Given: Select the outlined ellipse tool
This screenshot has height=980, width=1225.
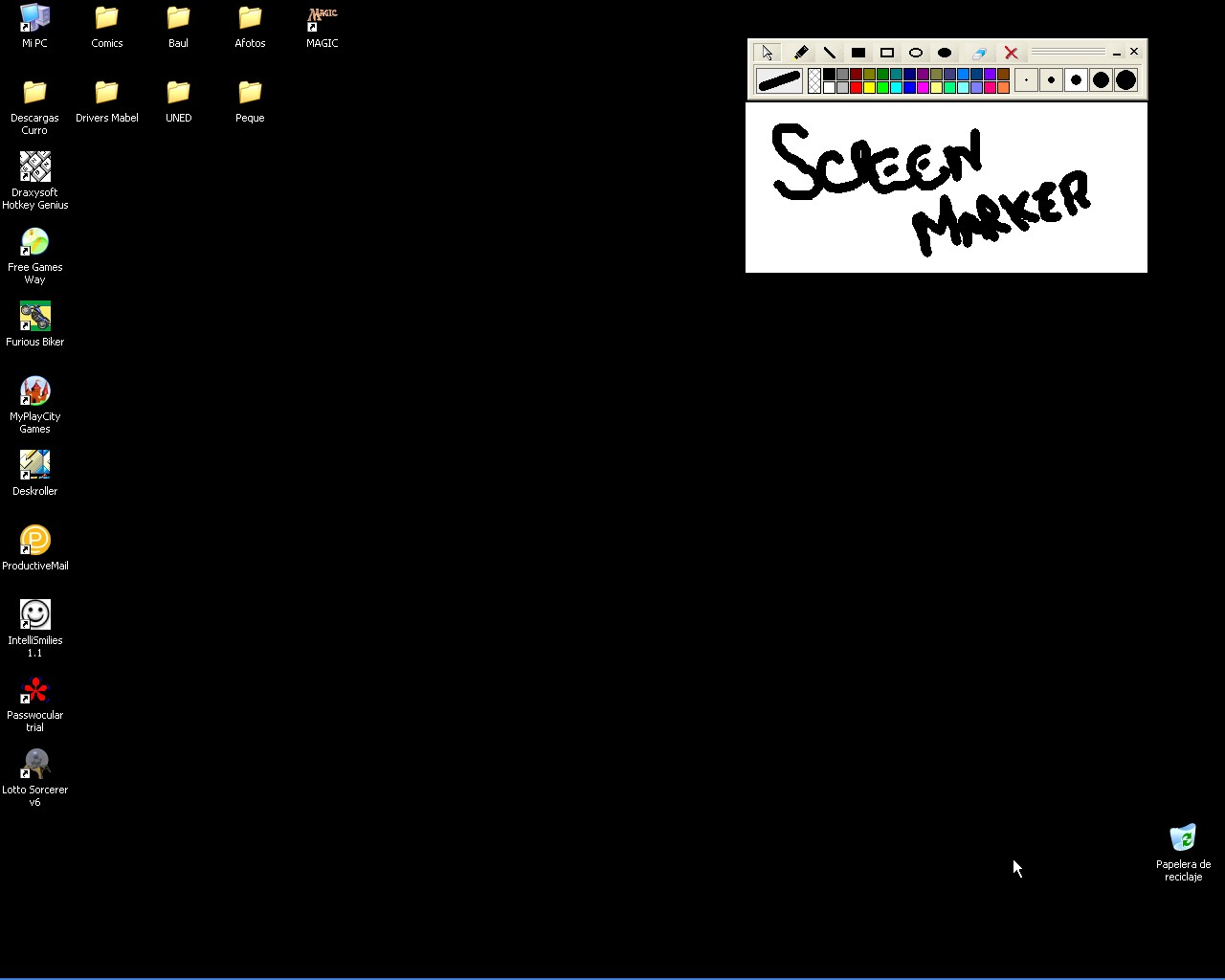Looking at the screenshot, I should point(916,53).
